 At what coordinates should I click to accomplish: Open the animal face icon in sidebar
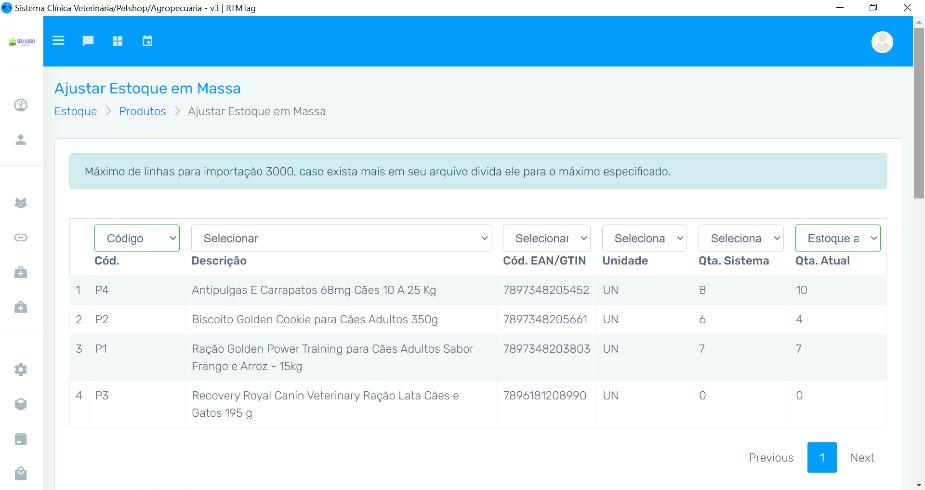click(20, 203)
